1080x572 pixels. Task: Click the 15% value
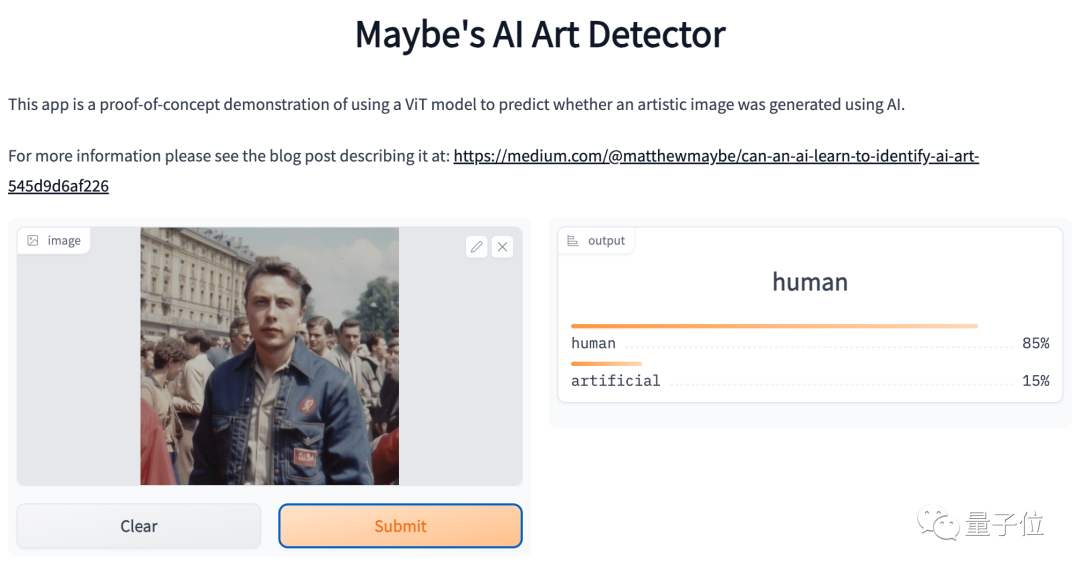(x=1036, y=380)
